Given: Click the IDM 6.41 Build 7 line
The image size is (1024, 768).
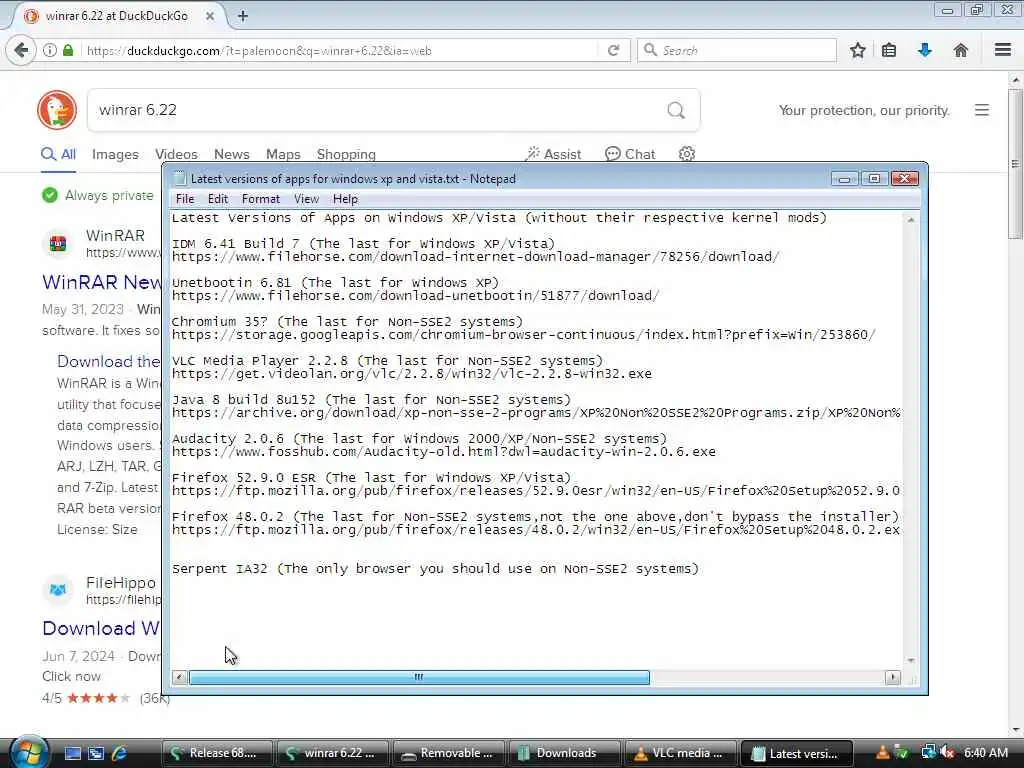Looking at the screenshot, I should point(363,244).
